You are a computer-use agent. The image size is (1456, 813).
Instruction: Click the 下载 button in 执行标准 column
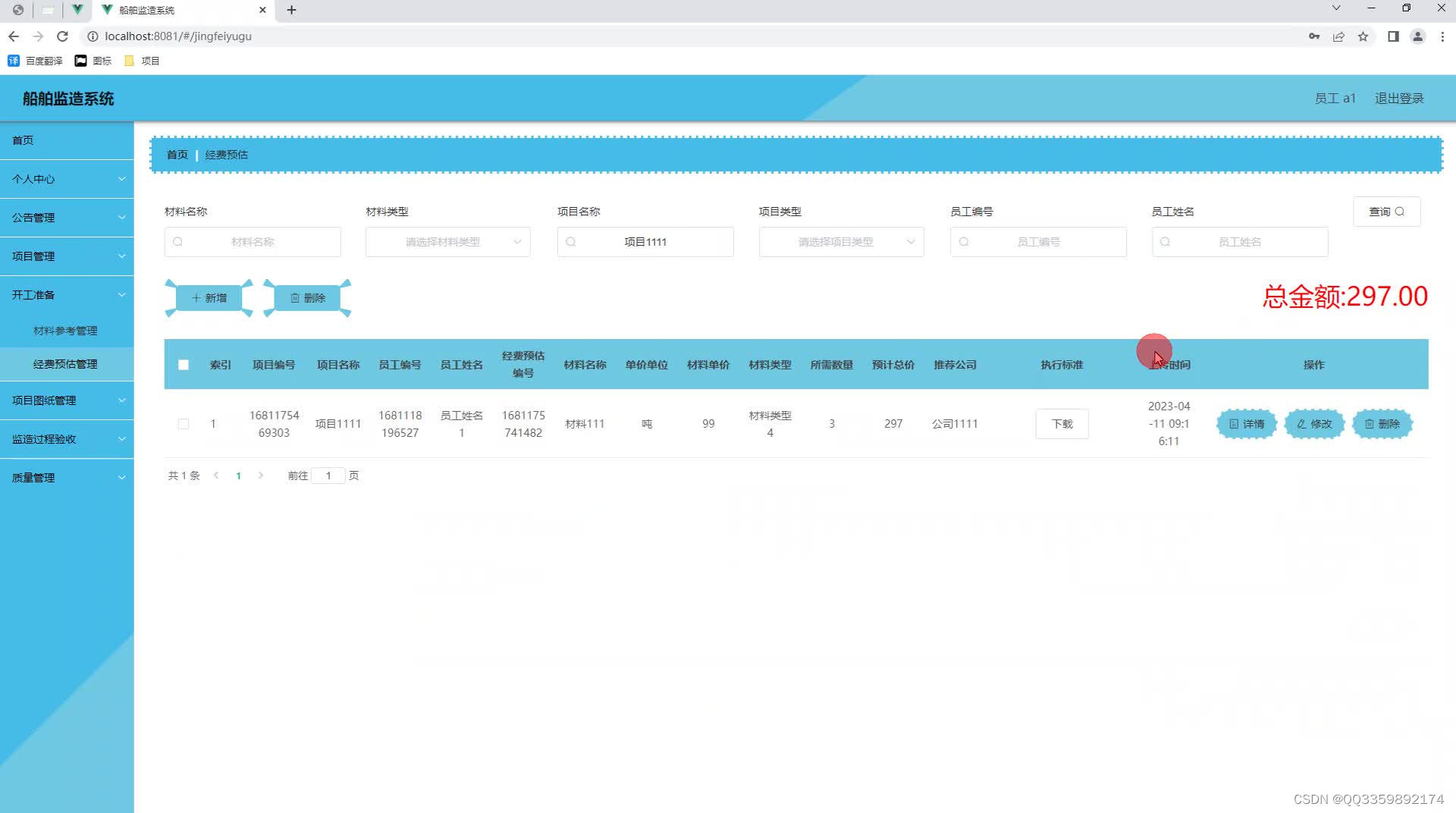coord(1062,424)
